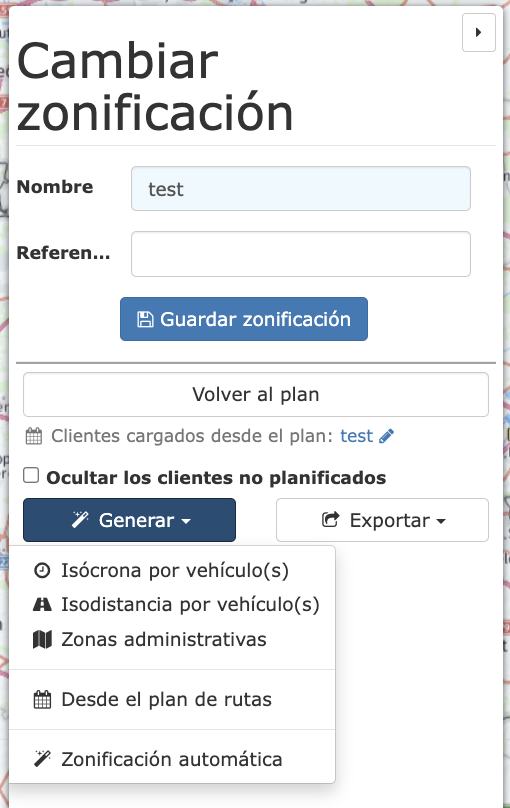Click the clock icon for Isócrona
Image resolution: width=510 pixels, height=808 pixels.
coord(42,570)
